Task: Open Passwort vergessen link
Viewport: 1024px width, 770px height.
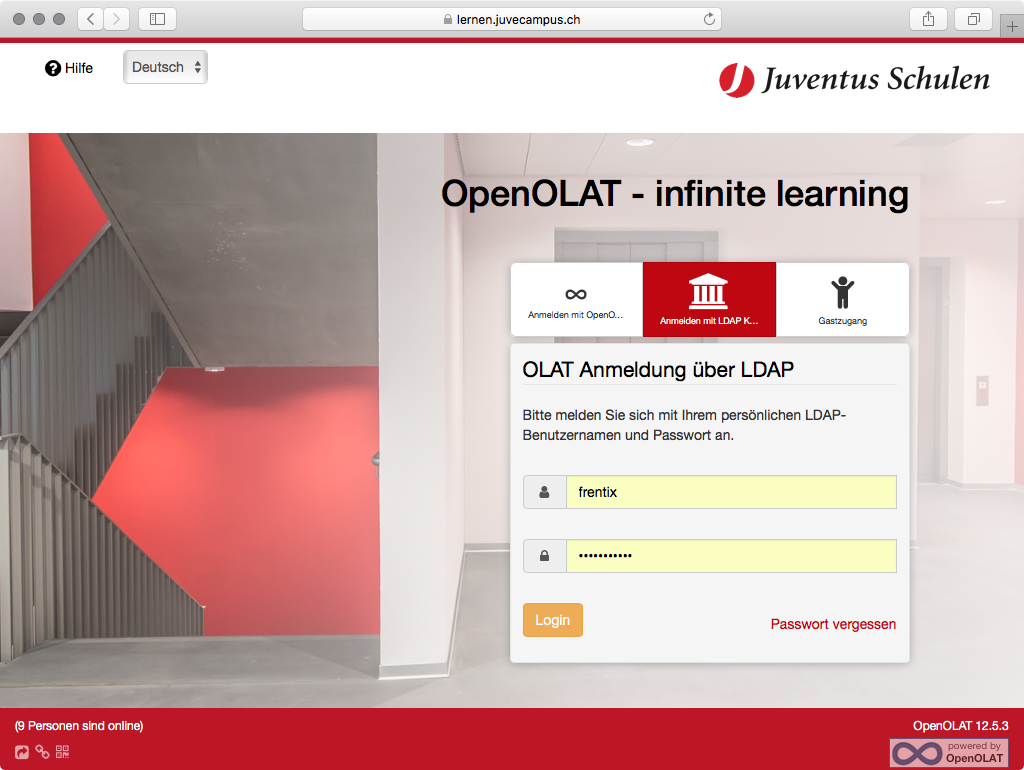Action: [833, 624]
